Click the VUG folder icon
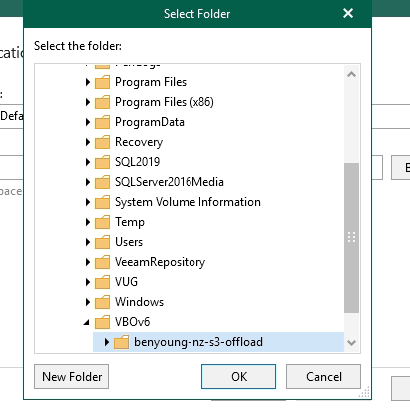 (102, 282)
